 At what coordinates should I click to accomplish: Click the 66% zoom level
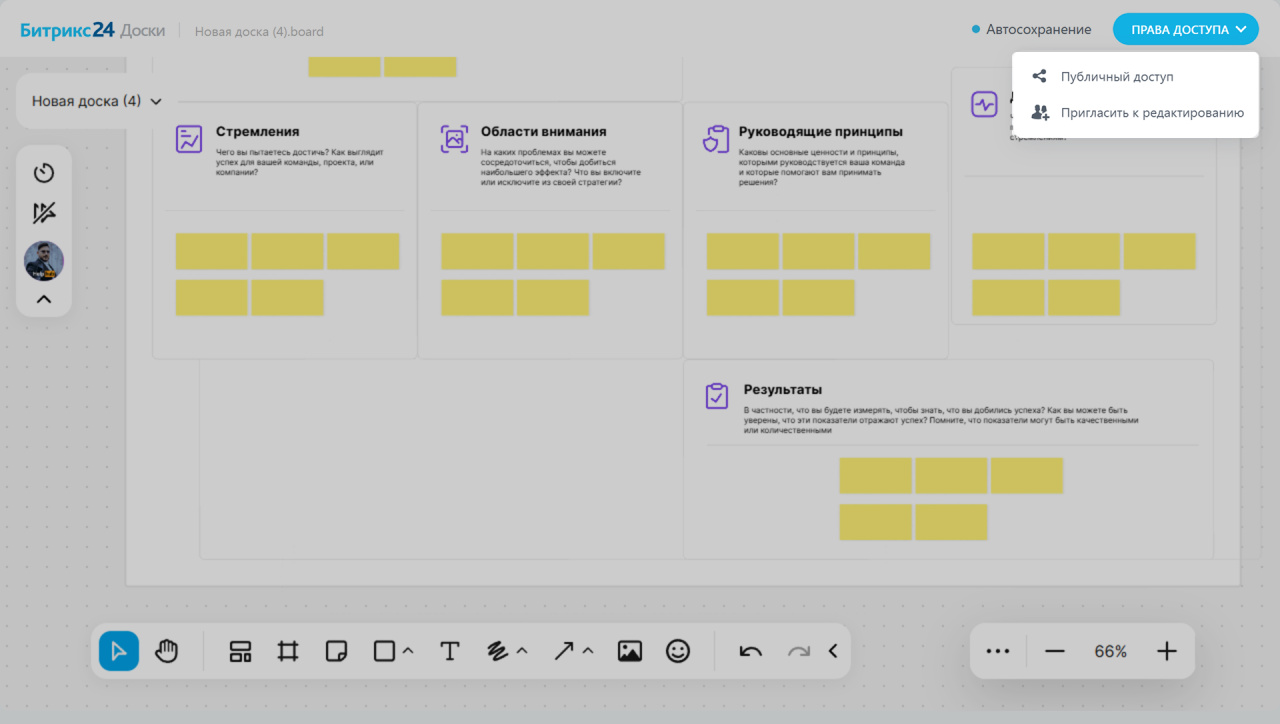click(1111, 651)
